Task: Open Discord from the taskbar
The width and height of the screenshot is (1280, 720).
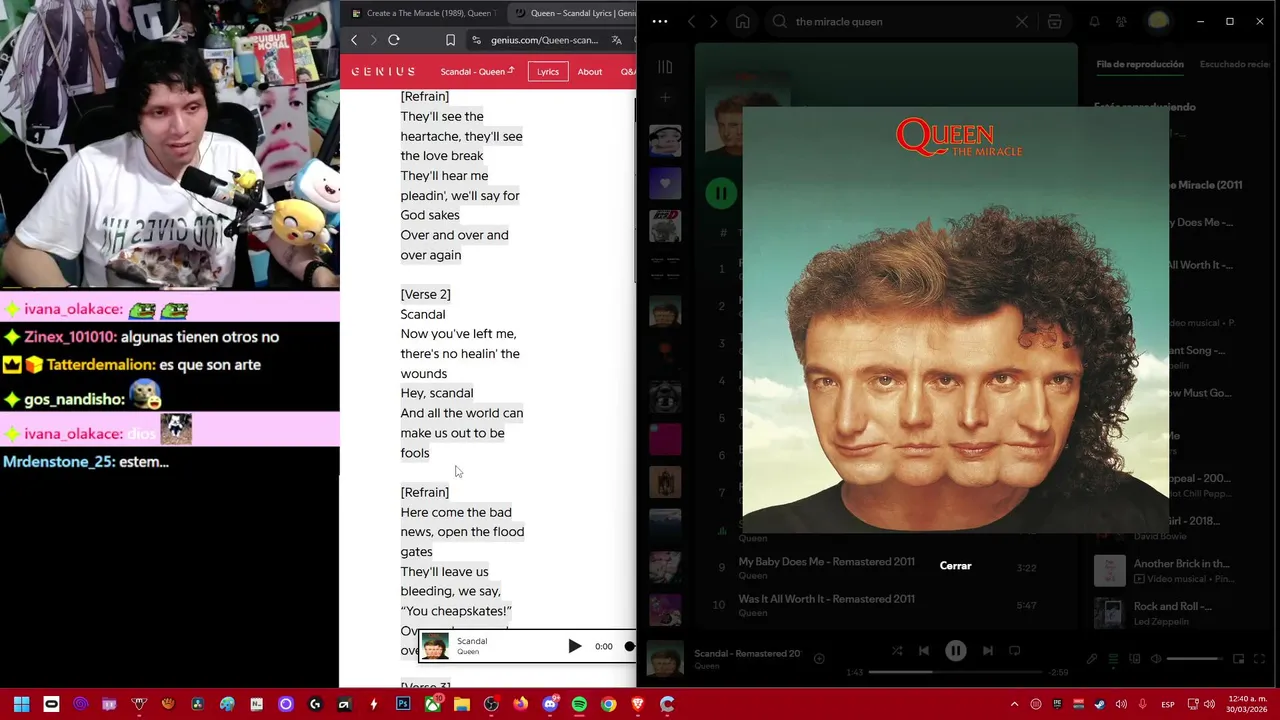Action: point(550,704)
